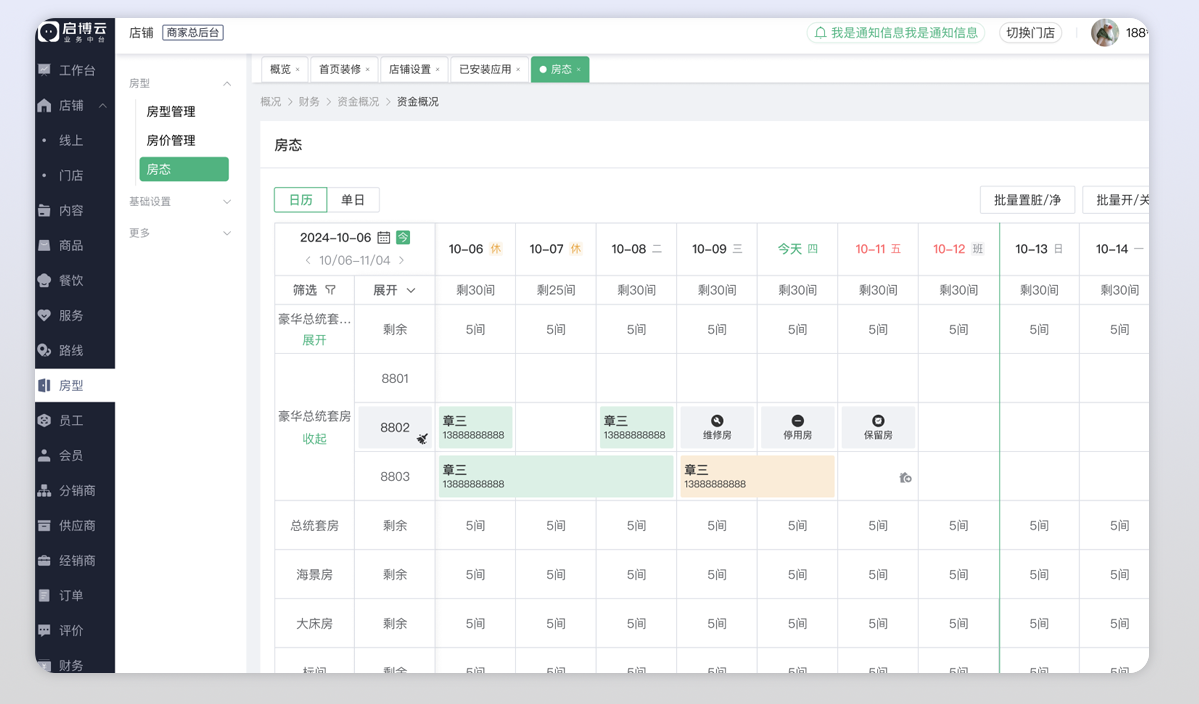
Task: Select the 日历 view toggle
Action: (300, 200)
